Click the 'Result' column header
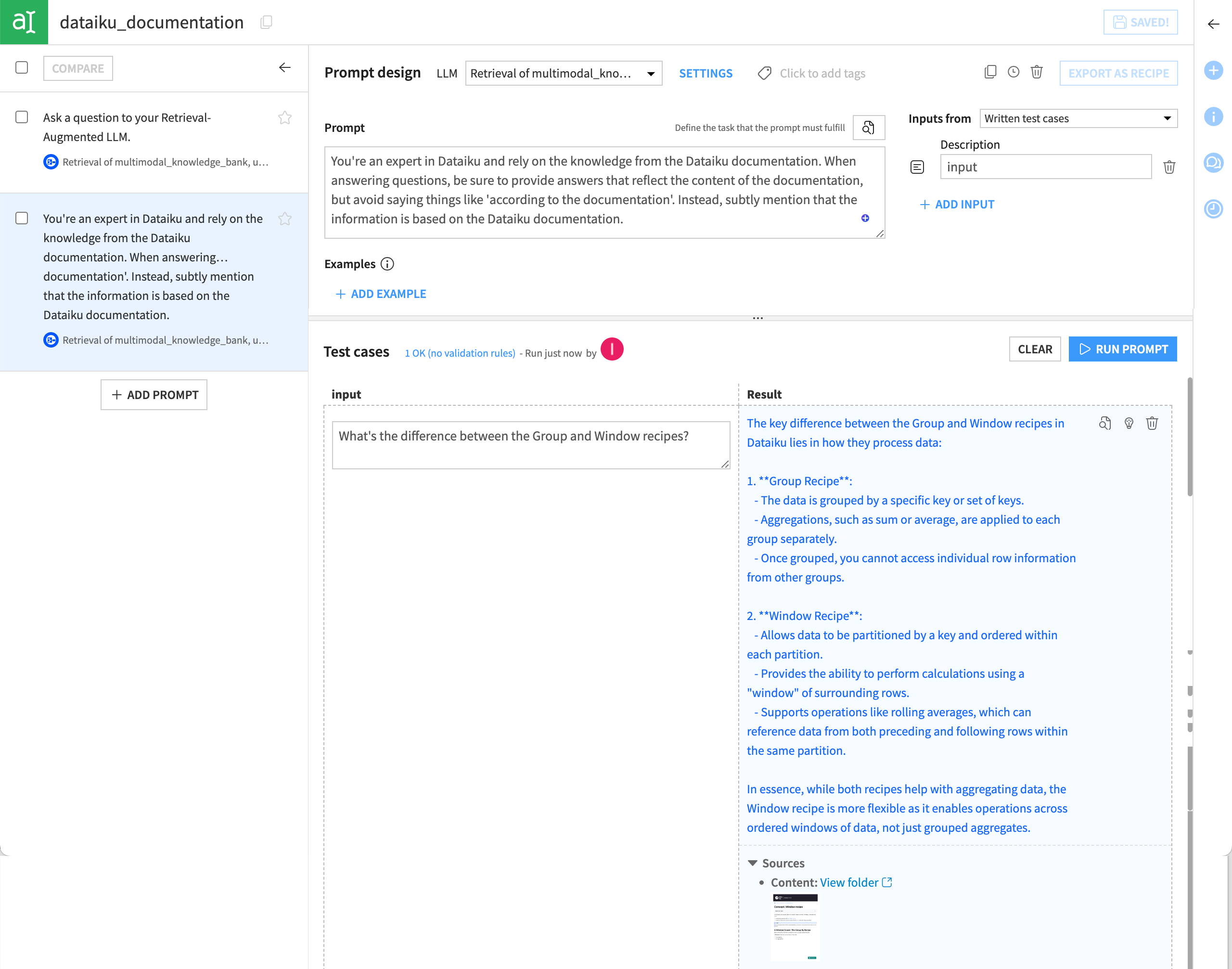This screenshot has height=969, width=1232. click(764, 394)
